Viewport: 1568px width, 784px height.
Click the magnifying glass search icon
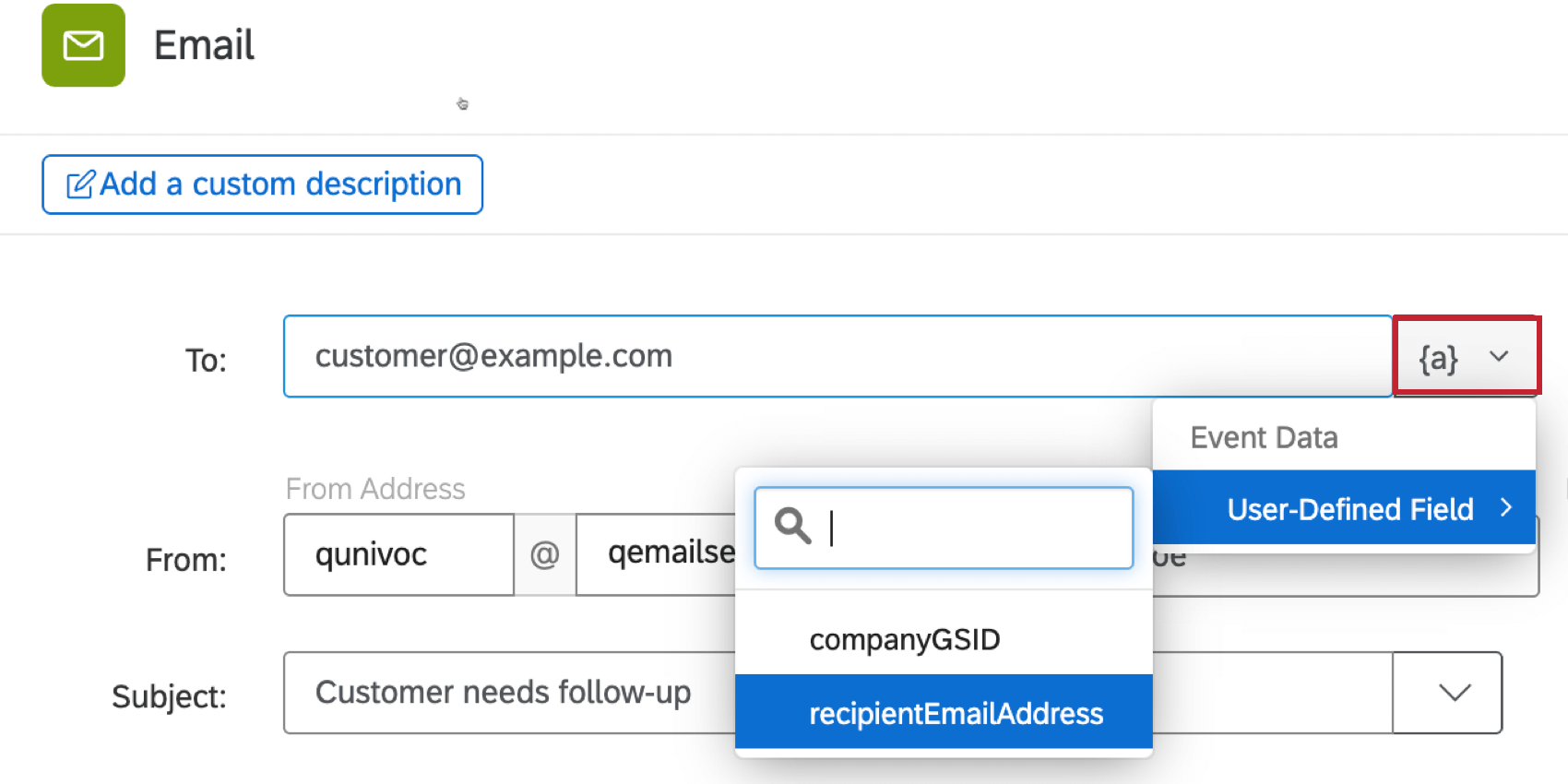click(x=791, y=528)
